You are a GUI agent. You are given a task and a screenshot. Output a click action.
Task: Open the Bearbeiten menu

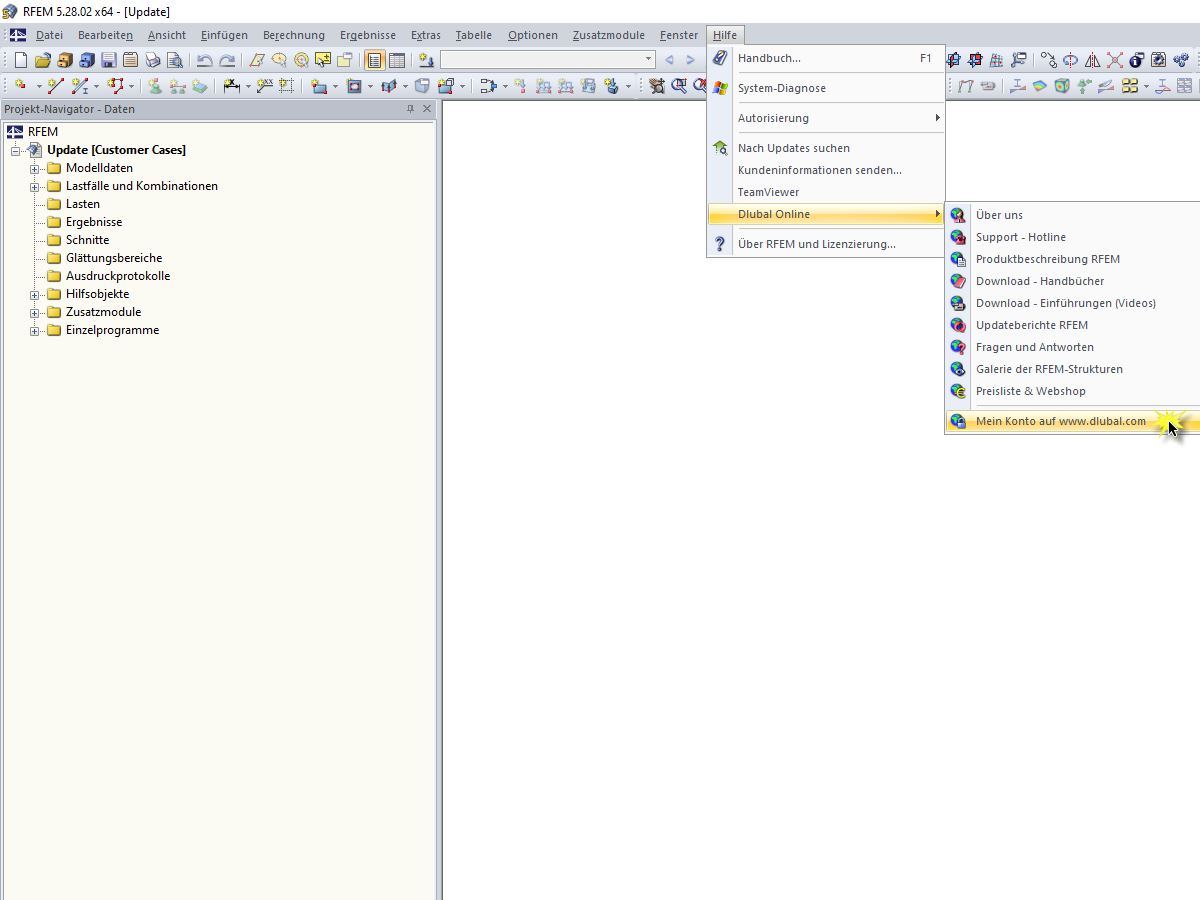[x=105, y=35]
